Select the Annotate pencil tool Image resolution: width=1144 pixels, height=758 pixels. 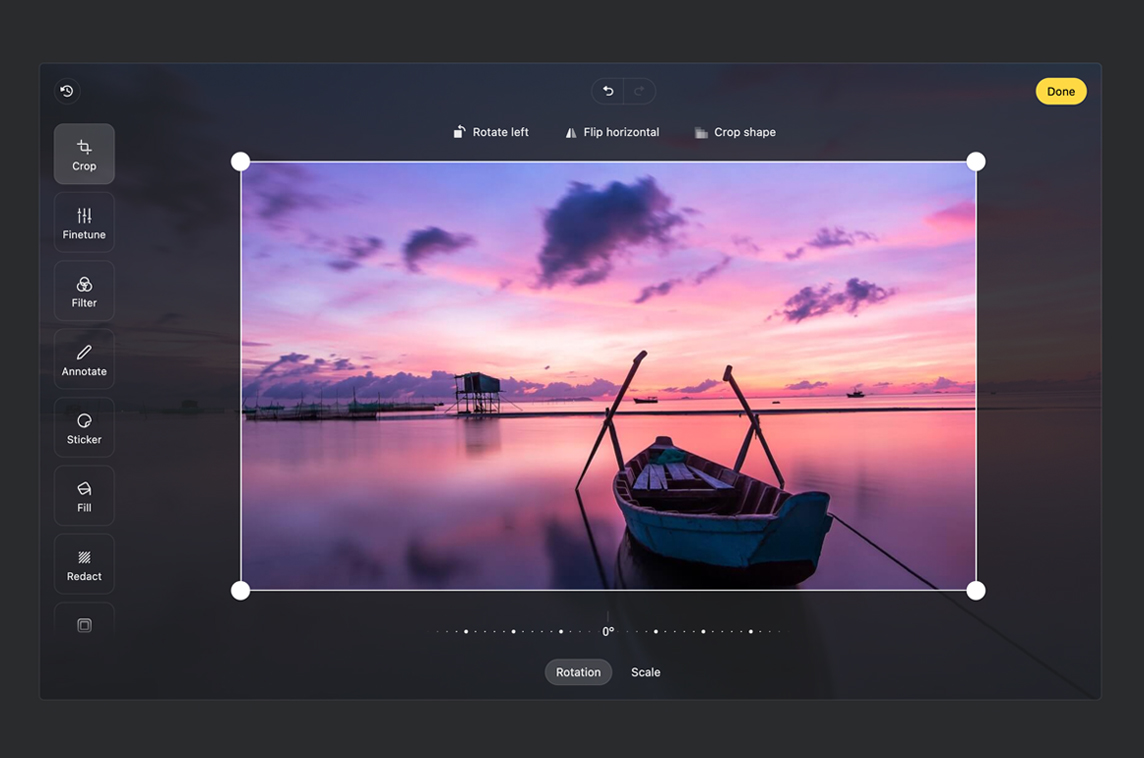(x=84, y=360)
